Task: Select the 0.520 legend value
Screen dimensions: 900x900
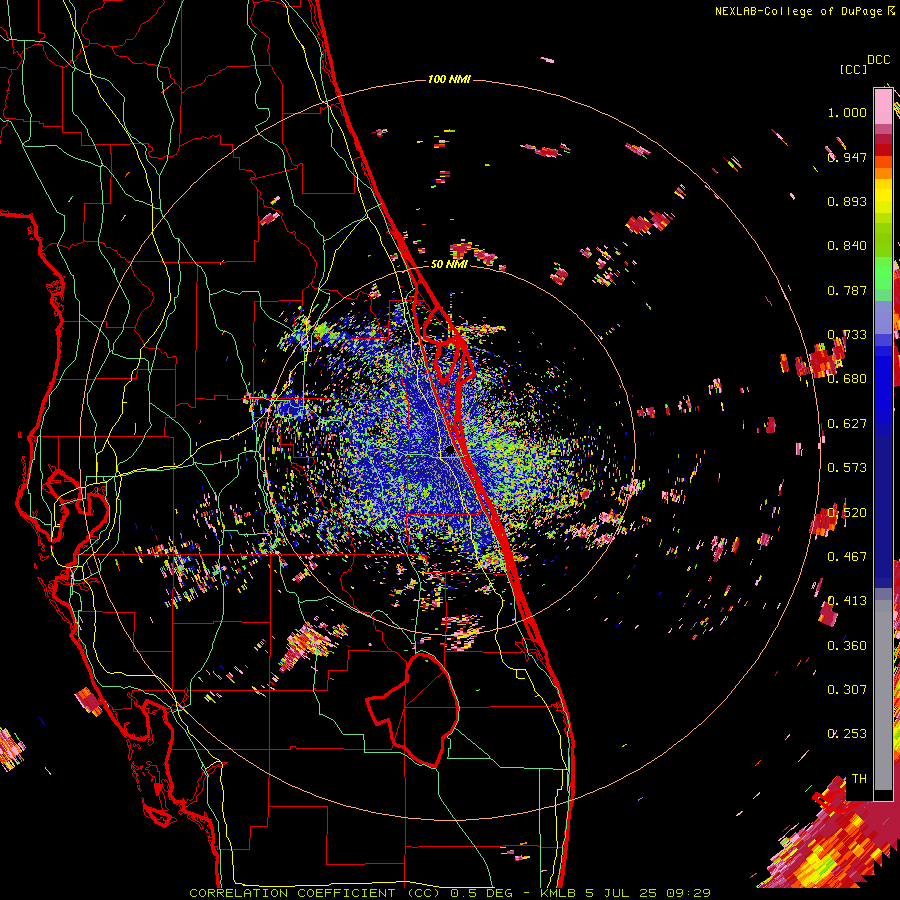Action: click(x=847, y=512)
